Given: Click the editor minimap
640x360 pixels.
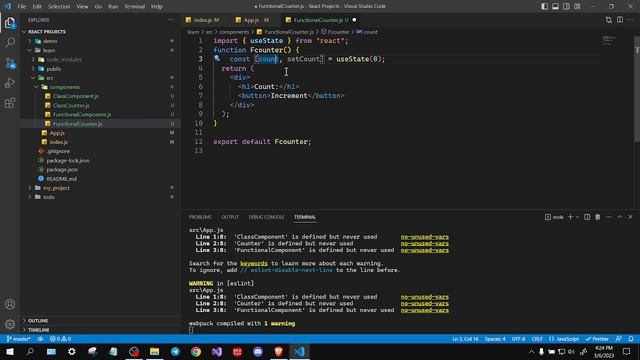Looking at the screenshot, I should tap(609, 40).
